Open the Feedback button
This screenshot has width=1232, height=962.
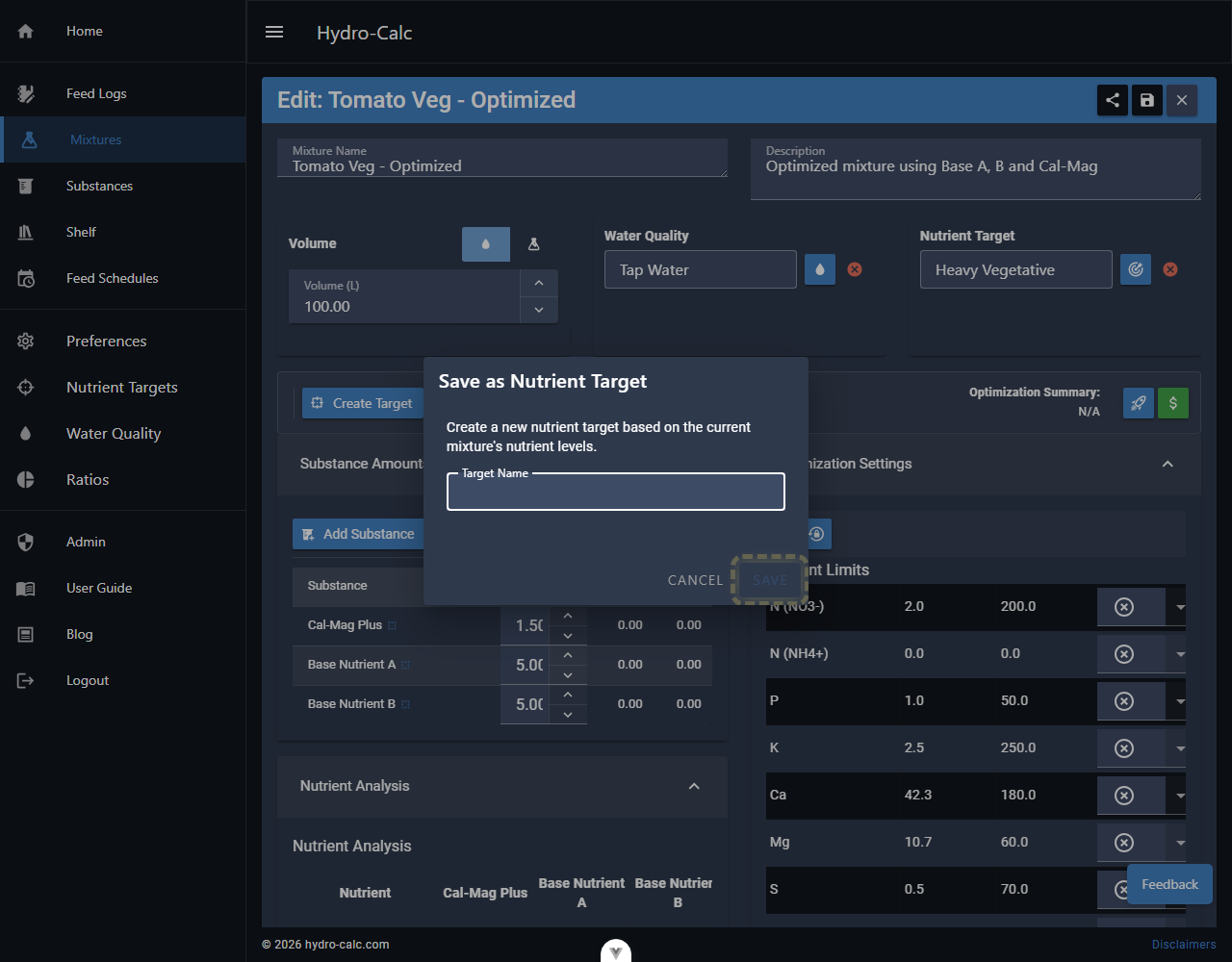(1169, 884)
